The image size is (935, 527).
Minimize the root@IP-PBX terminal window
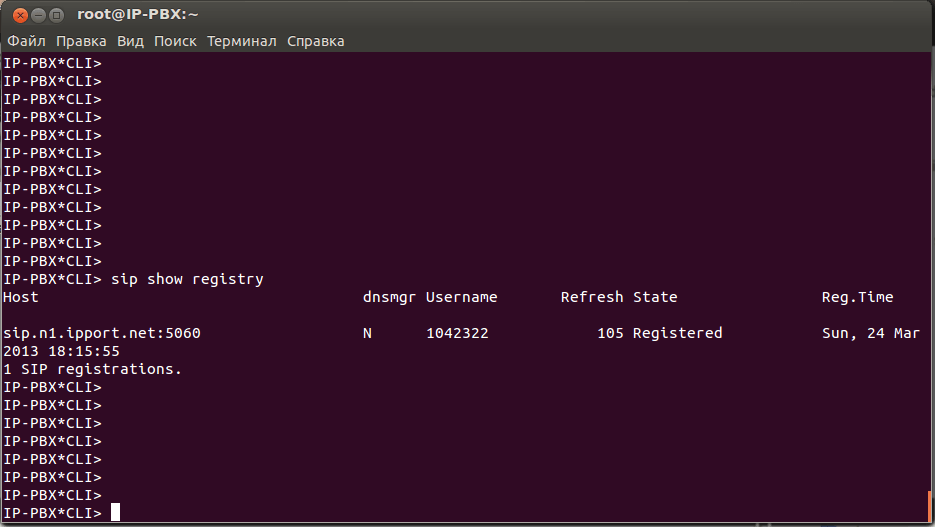(x=37, y=15)
